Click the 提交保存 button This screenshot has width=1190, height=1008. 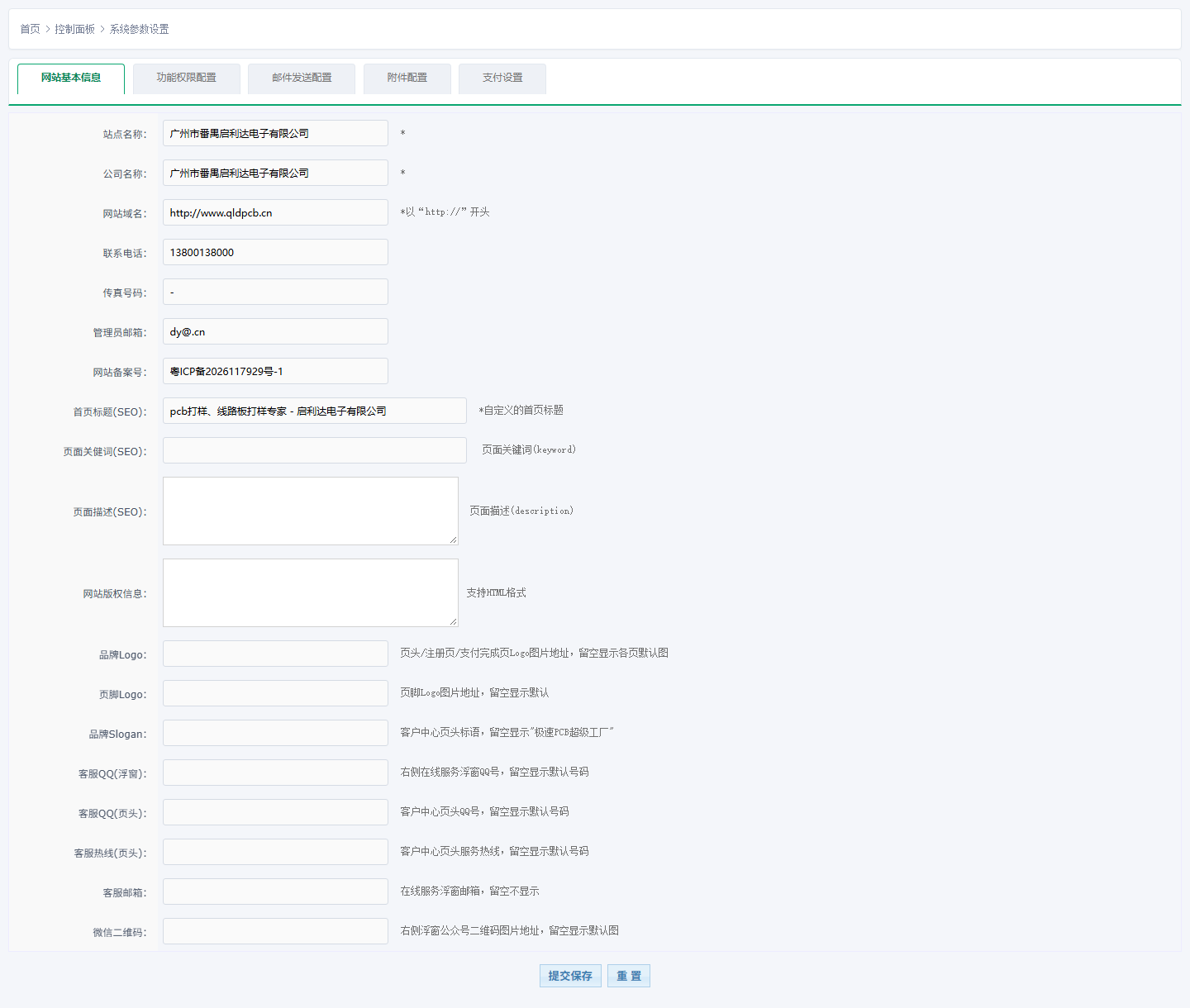(570, 976)
